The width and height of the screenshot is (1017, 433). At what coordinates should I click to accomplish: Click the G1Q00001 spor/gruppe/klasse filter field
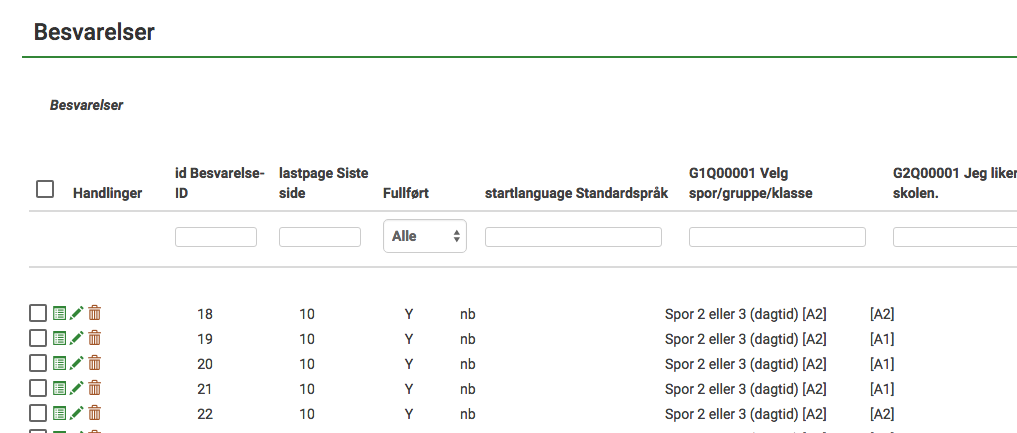[777, 237]
